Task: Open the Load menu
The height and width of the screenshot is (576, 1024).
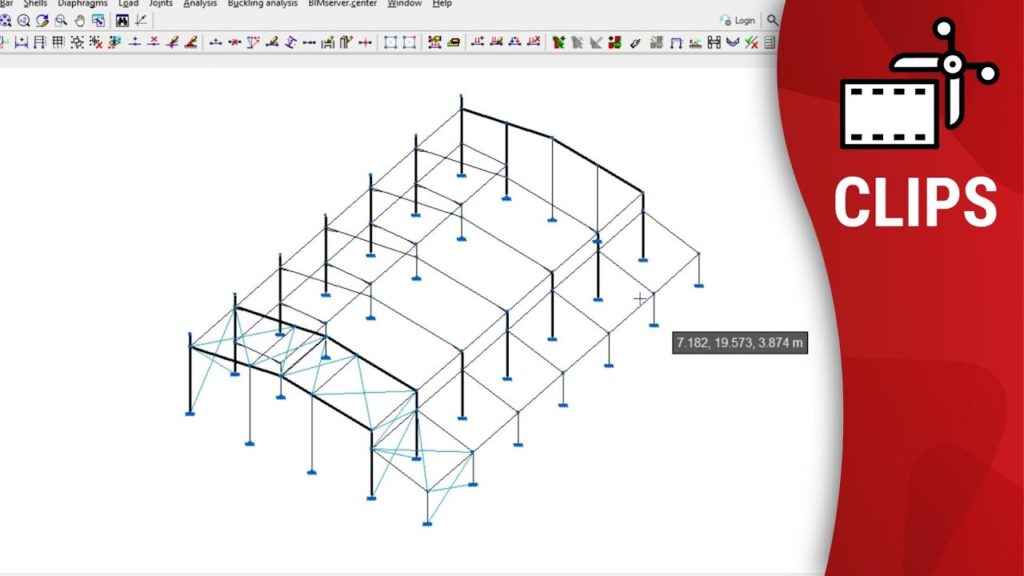Action: coord(128,4)
